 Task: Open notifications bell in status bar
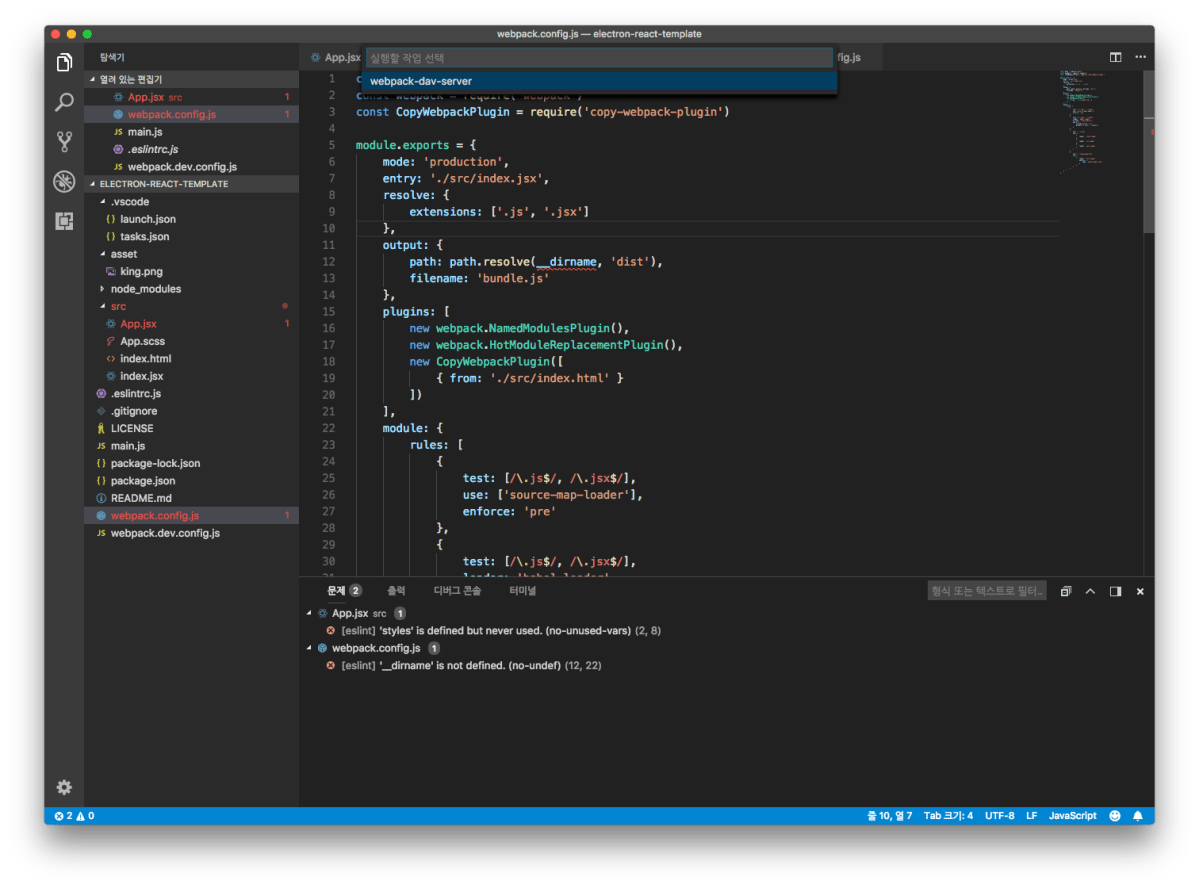point(1138,816)
